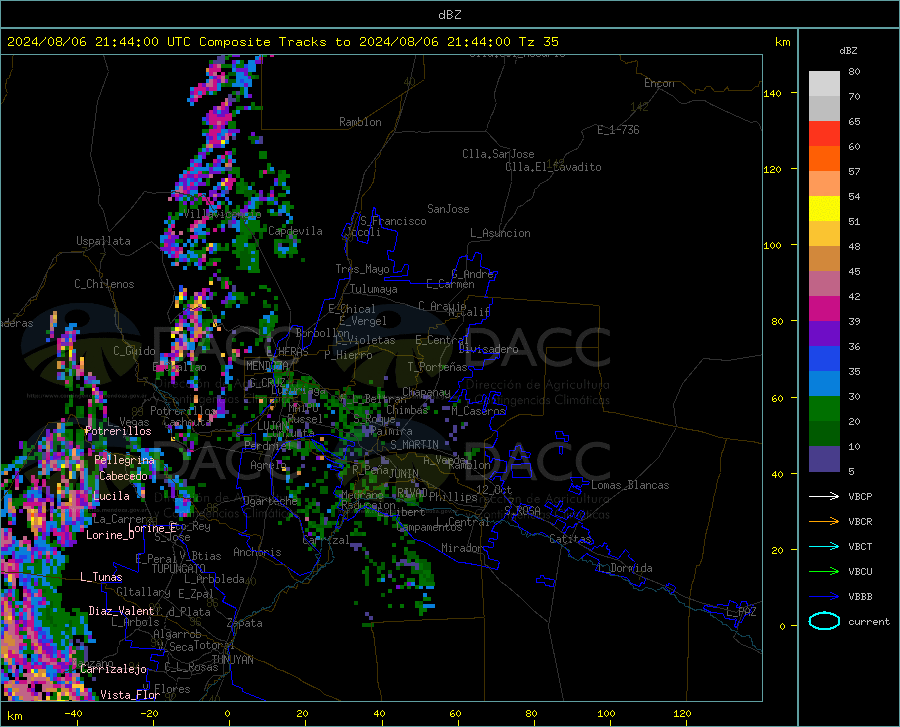The image size is (900, 727).
Task: Click the Vista_Flor label
Action: click(x=130, y=695)
